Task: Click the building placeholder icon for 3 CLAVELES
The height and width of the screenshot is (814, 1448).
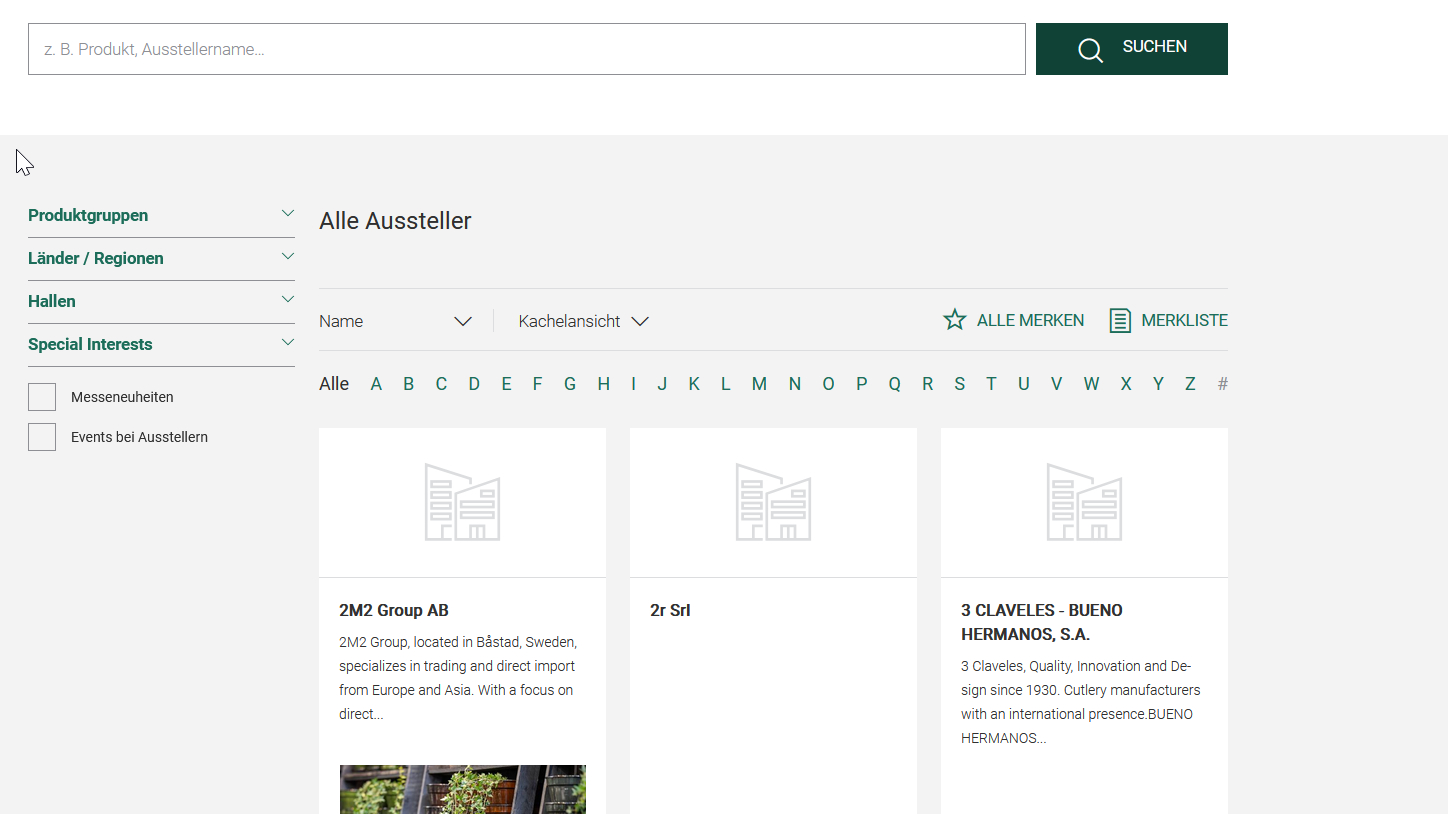Action: coord(1084,502)
